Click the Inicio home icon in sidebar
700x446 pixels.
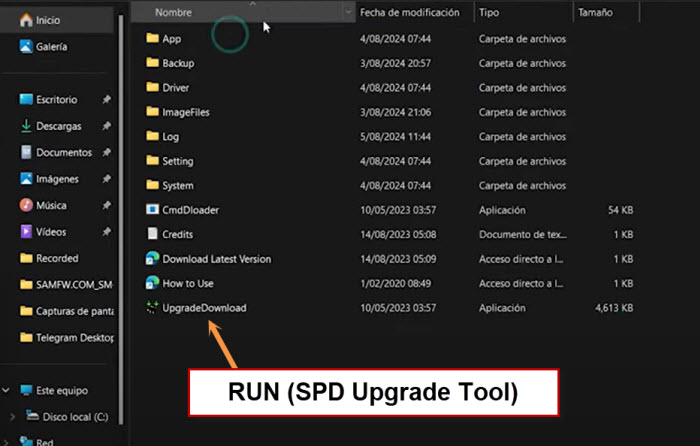pyautogui.click(x=26, y=20)
